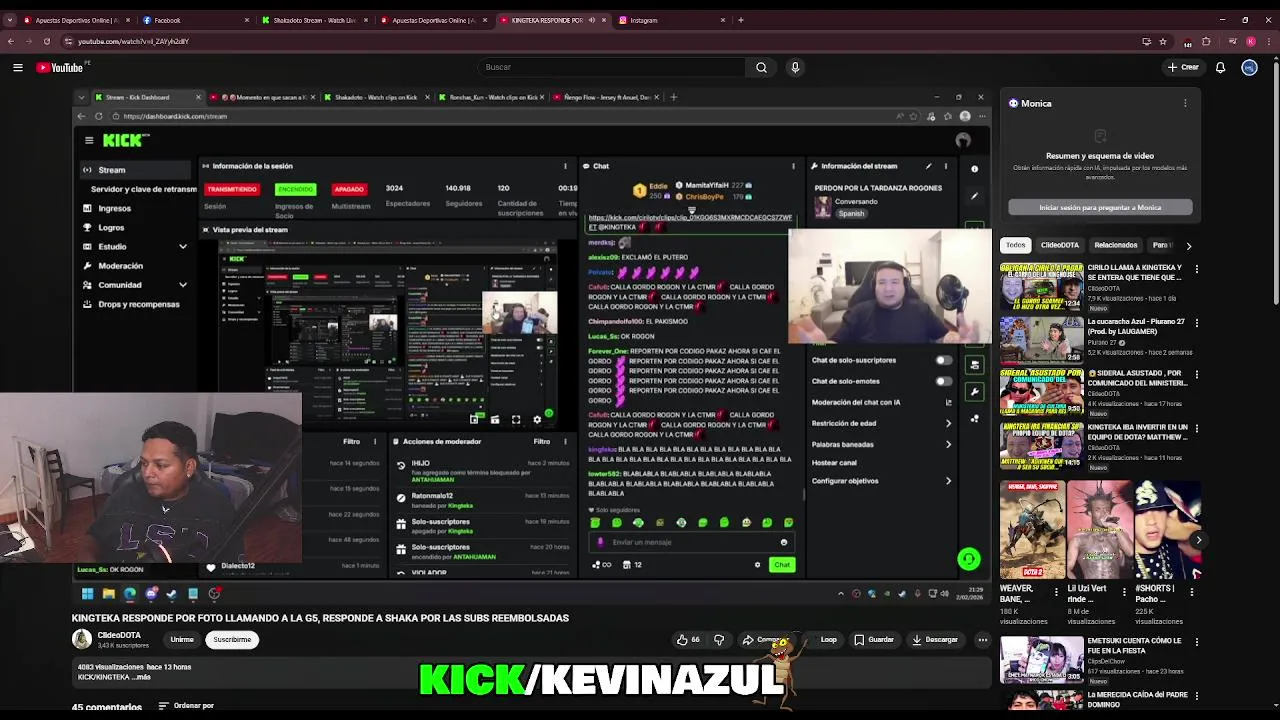Show more filter chips with right arrow
This screenshot has height=720, width=1280.
(1188, 245)
